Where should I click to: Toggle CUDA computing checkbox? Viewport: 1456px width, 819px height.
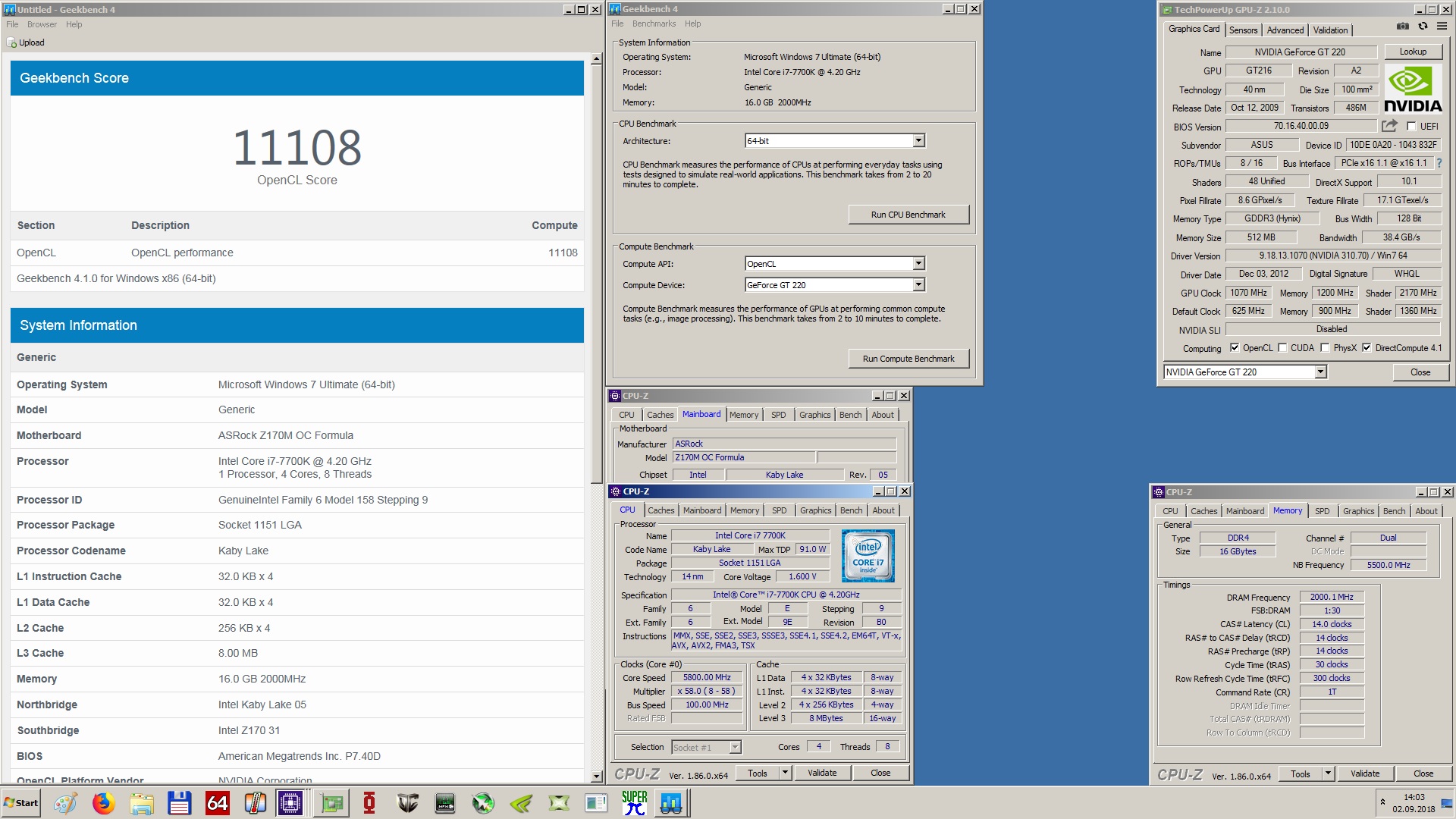1282,348
